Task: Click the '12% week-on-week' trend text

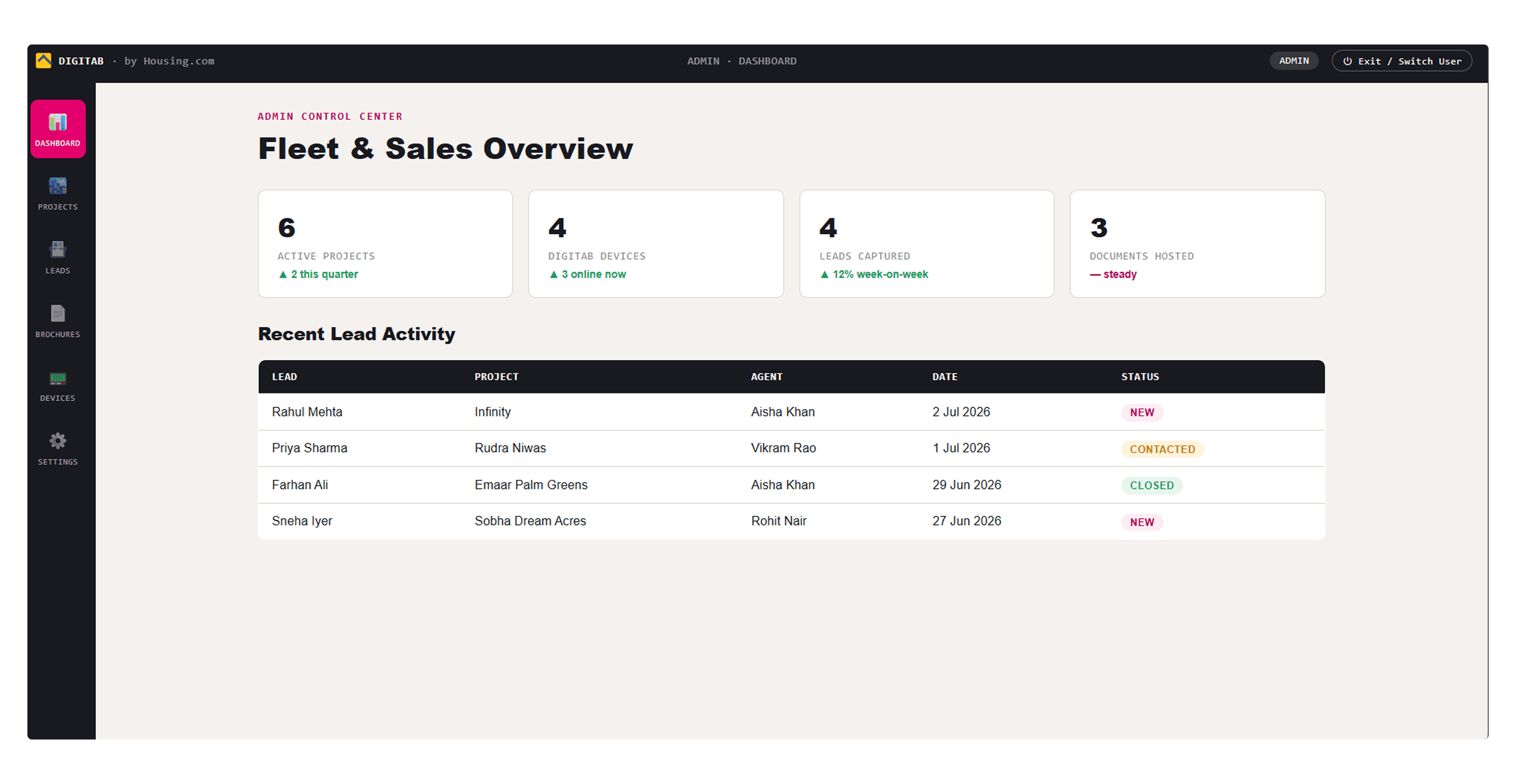Action: [x=874, y=274]
